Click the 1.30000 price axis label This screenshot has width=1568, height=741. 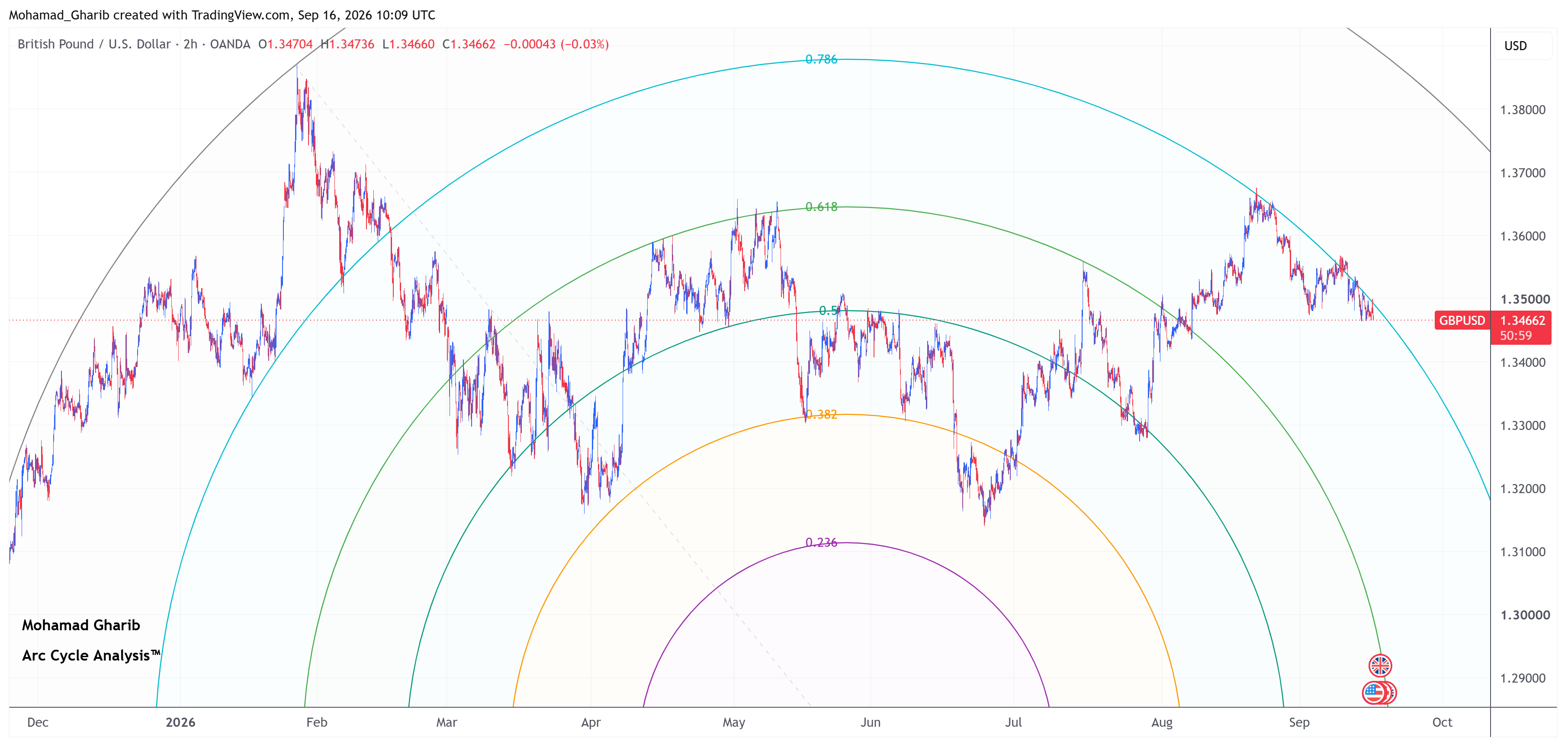pos(1525,615)
